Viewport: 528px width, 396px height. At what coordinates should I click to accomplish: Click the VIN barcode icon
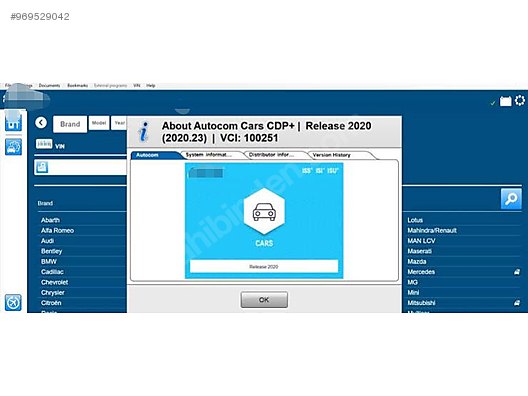point(44,144)
